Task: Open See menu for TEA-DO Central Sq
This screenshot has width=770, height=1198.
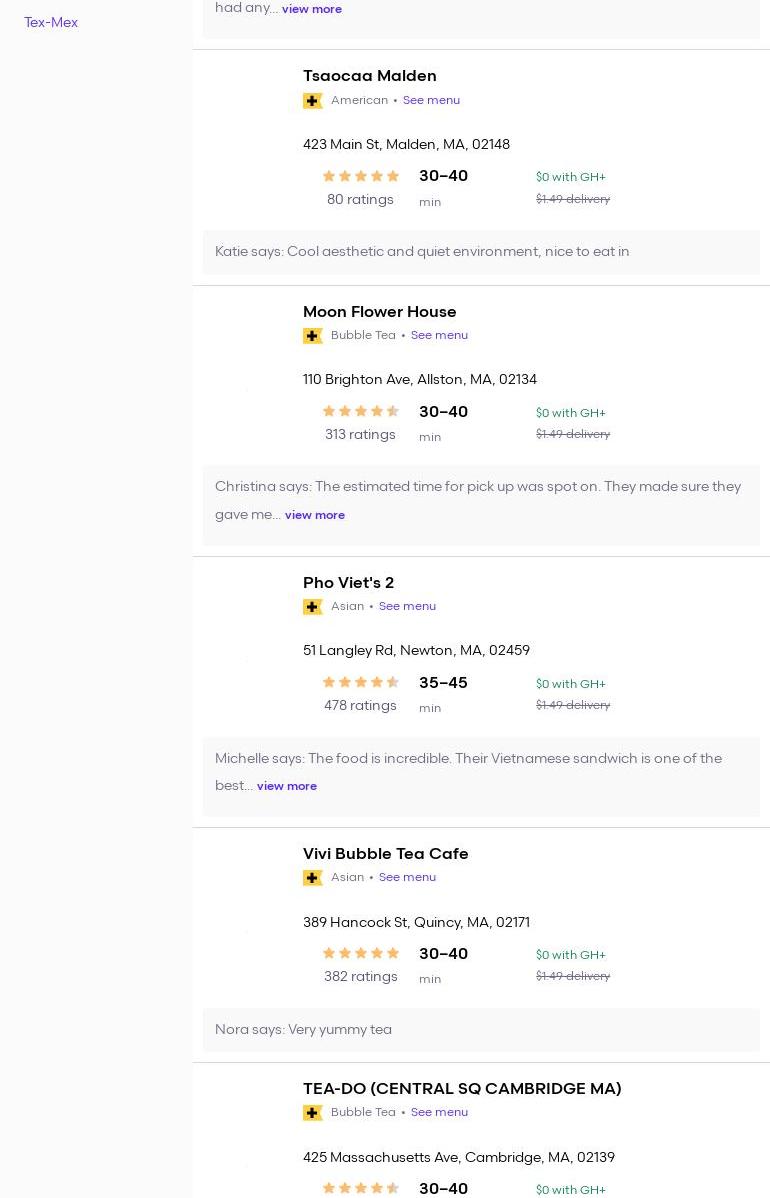Action: [439, 1112]
